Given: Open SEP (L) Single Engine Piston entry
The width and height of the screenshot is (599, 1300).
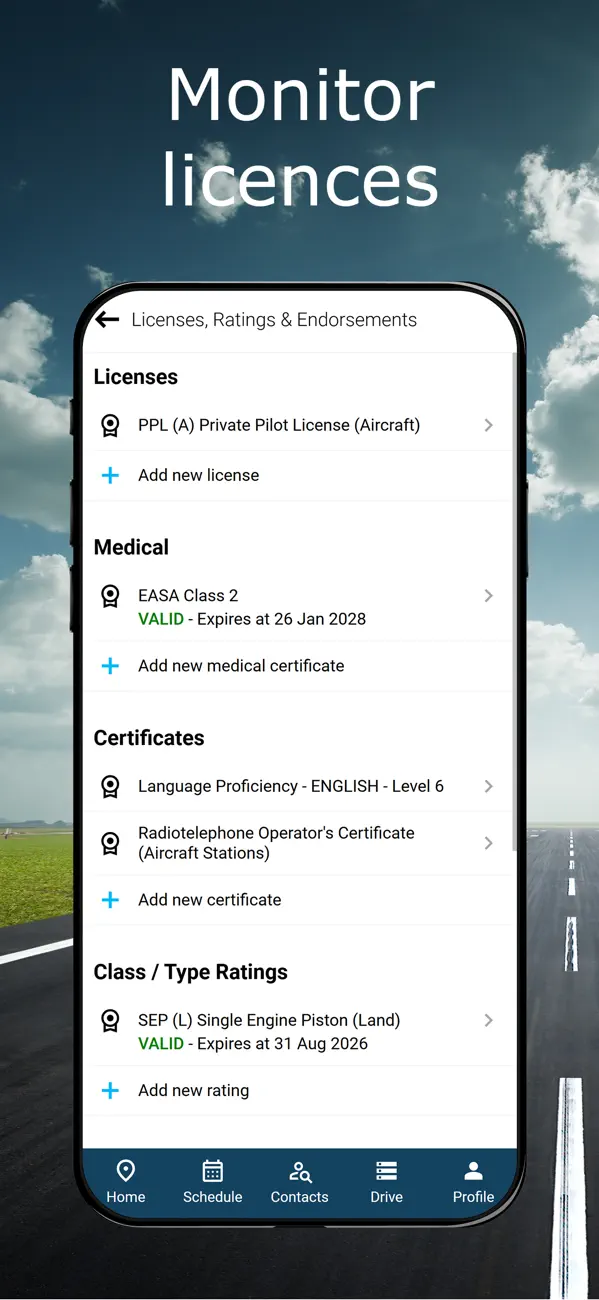Looking at the screenshot, I should point(298,1031).
